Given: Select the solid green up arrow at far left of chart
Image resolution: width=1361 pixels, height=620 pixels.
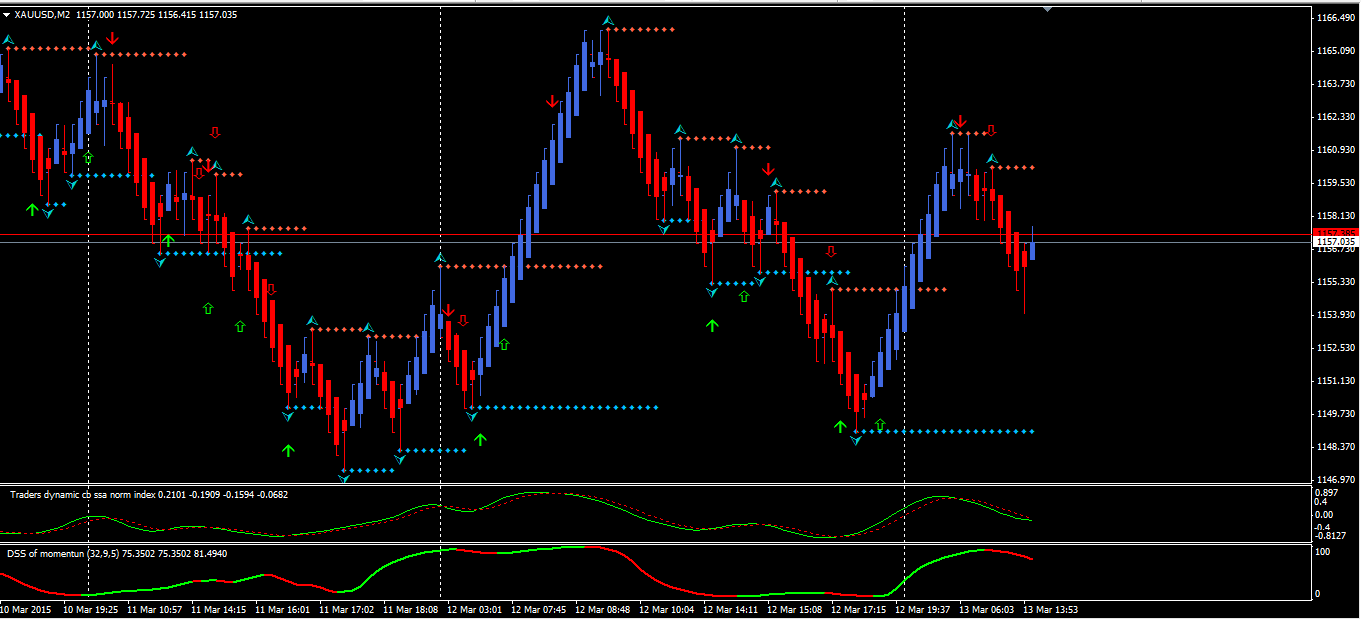Looking at the screenshot, I should pos(32,209).
